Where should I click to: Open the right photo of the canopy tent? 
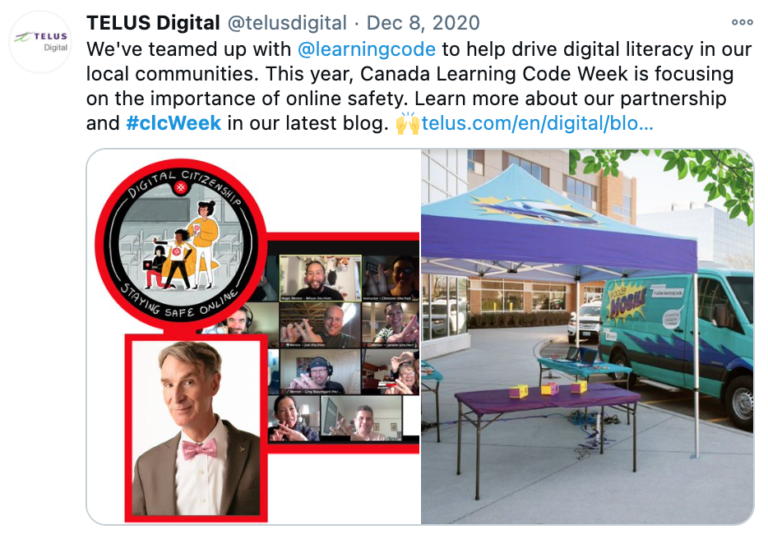click(587, 337)
